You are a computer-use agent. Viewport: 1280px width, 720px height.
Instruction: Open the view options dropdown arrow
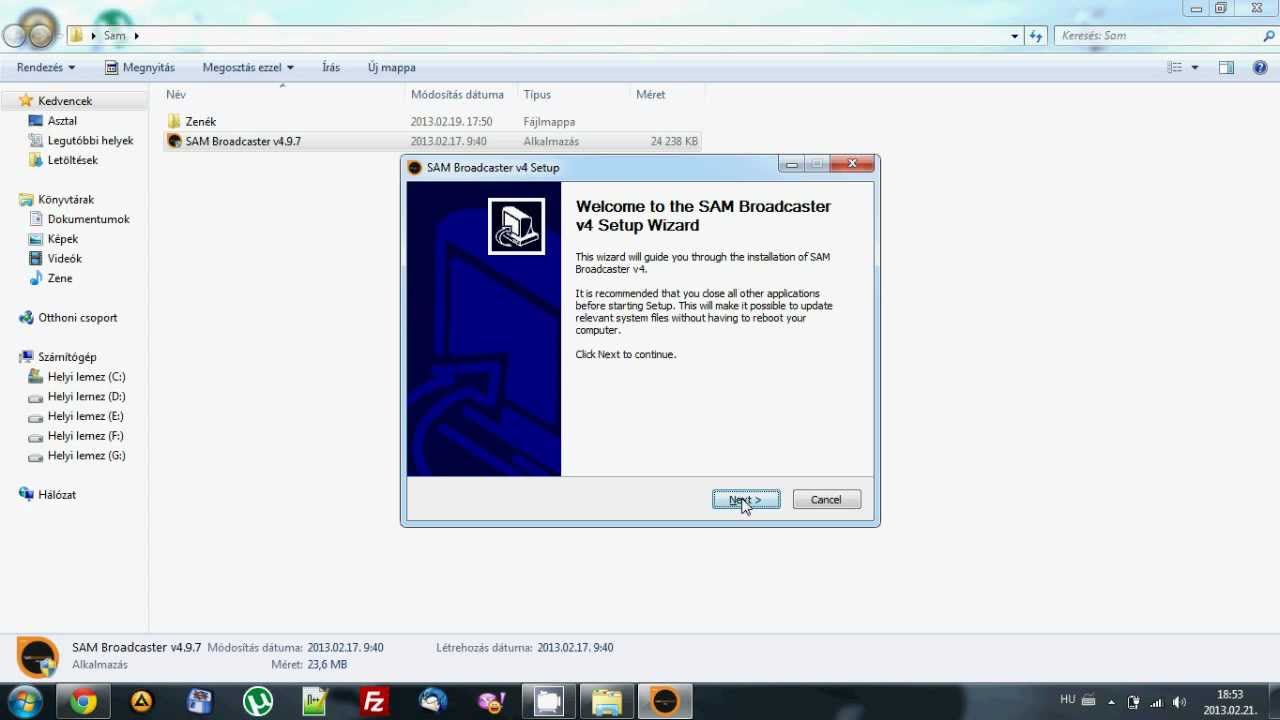[x=1194, y=68]
